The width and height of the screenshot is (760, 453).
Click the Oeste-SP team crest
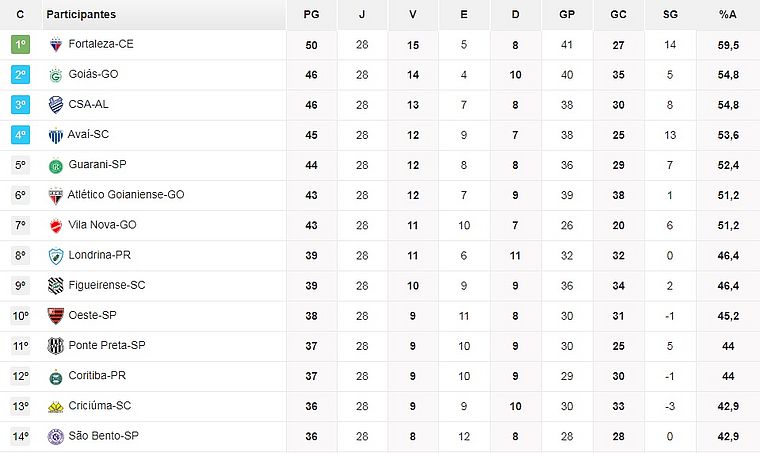click(x=56, y=316)
